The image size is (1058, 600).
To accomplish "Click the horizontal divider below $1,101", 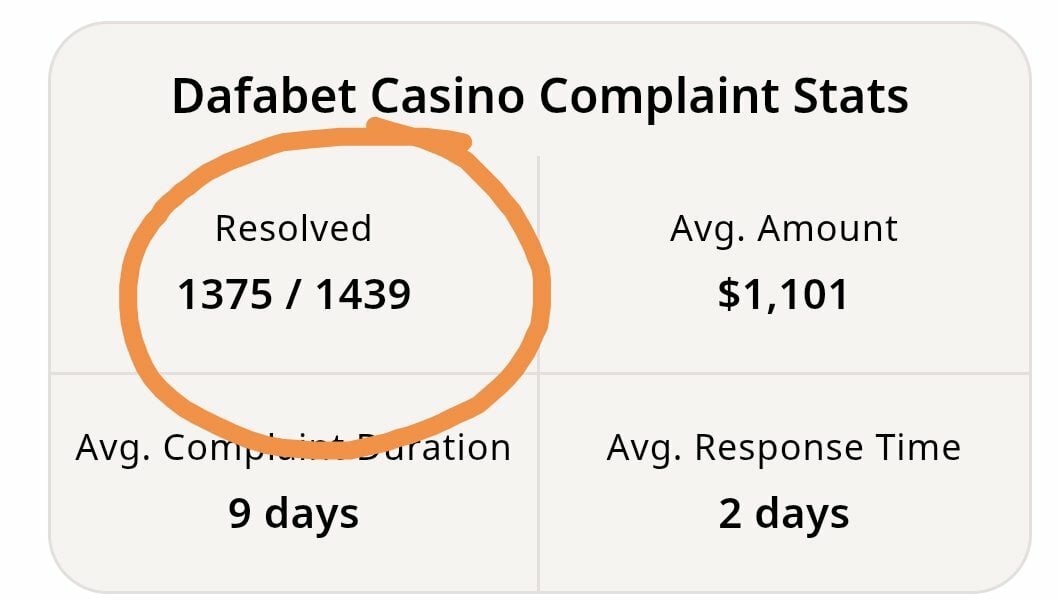I will tap(784, 373).
